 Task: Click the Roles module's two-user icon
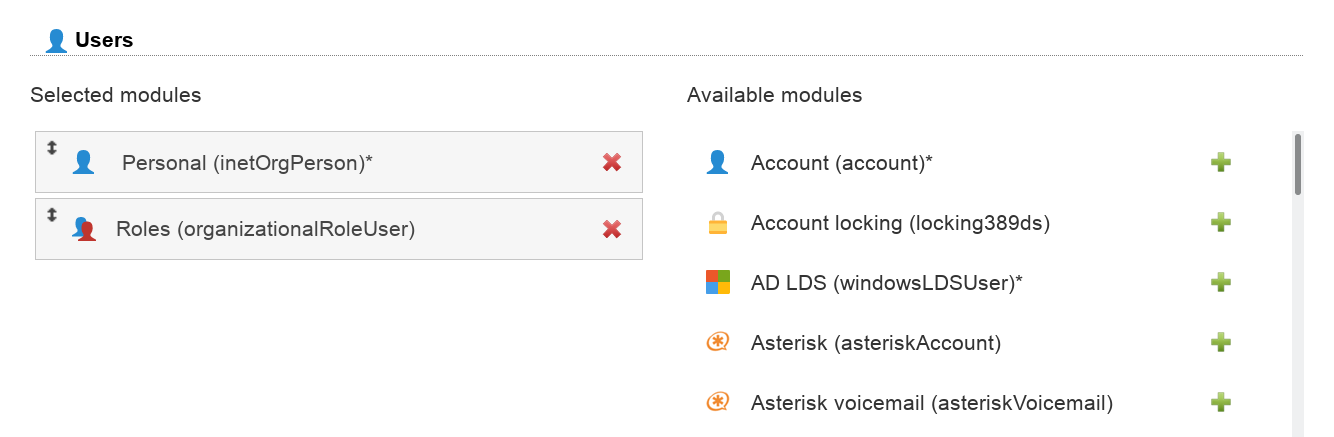point(84,229)
